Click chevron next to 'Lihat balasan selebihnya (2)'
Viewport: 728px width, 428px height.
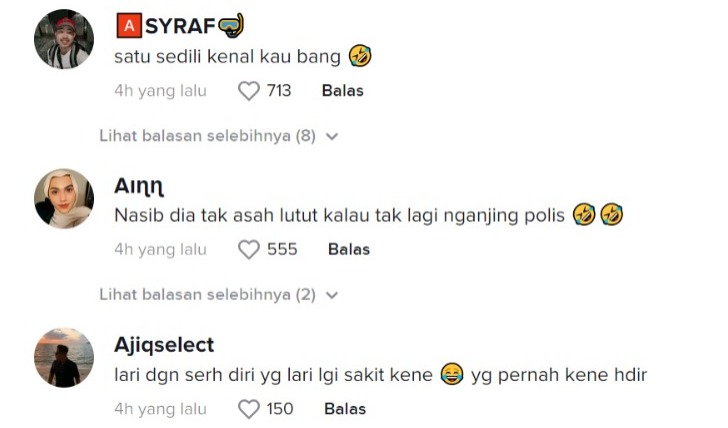(332, 295)
